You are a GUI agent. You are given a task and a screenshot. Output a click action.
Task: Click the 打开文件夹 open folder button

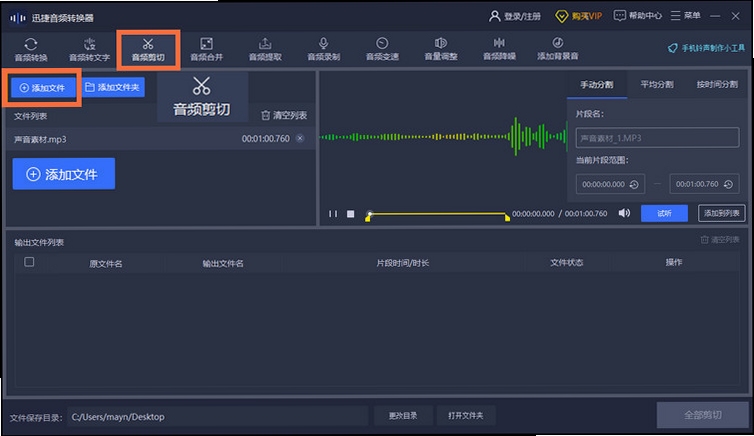[465, 416]
